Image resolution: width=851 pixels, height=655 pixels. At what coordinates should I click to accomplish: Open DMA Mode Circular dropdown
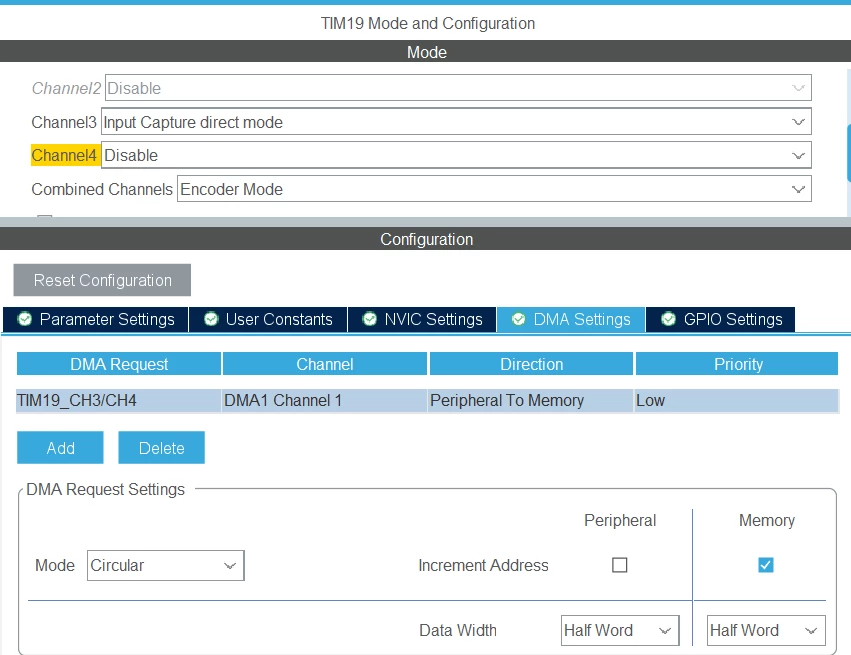166,565
